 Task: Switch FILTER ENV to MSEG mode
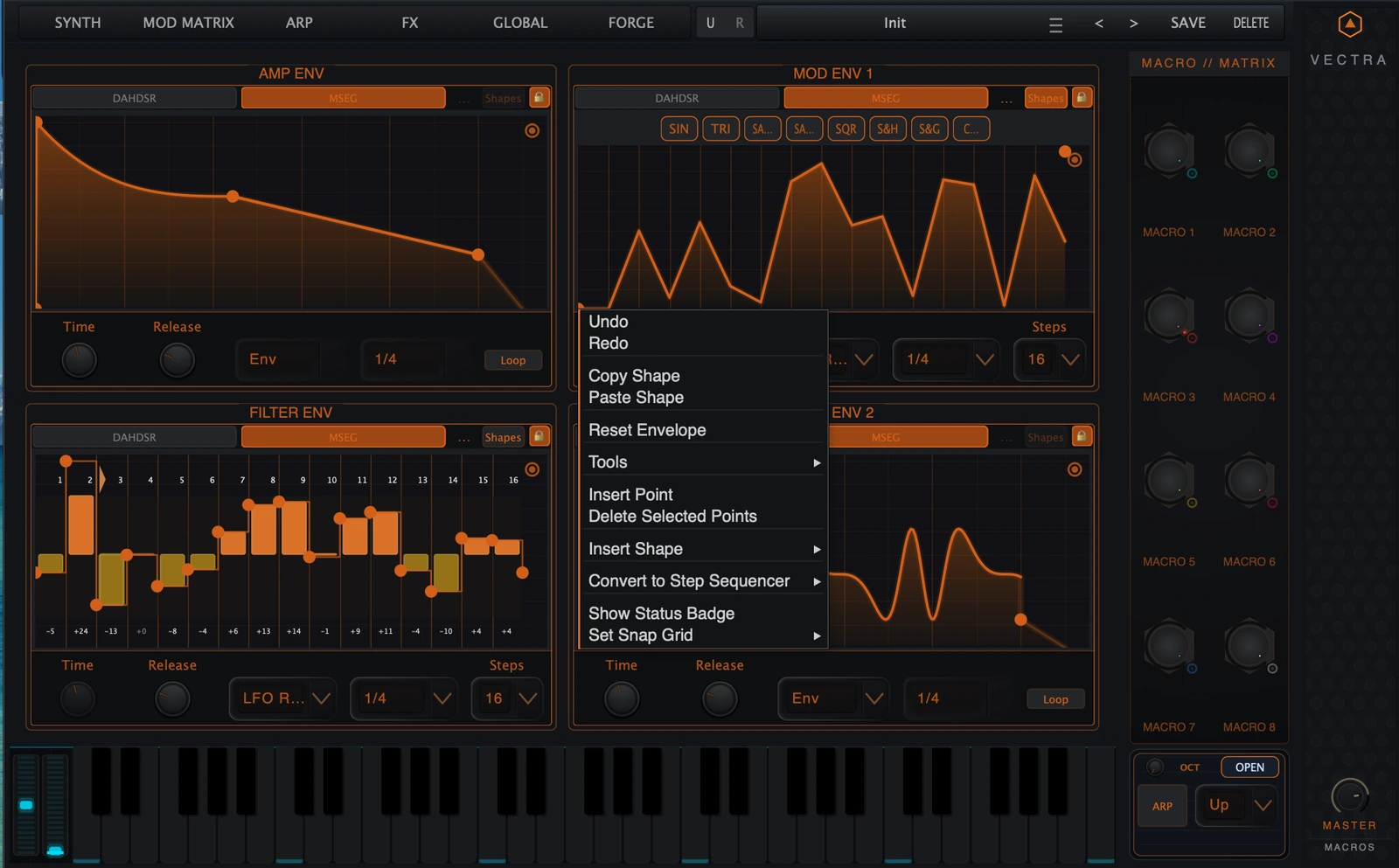(x=343, y=437)
